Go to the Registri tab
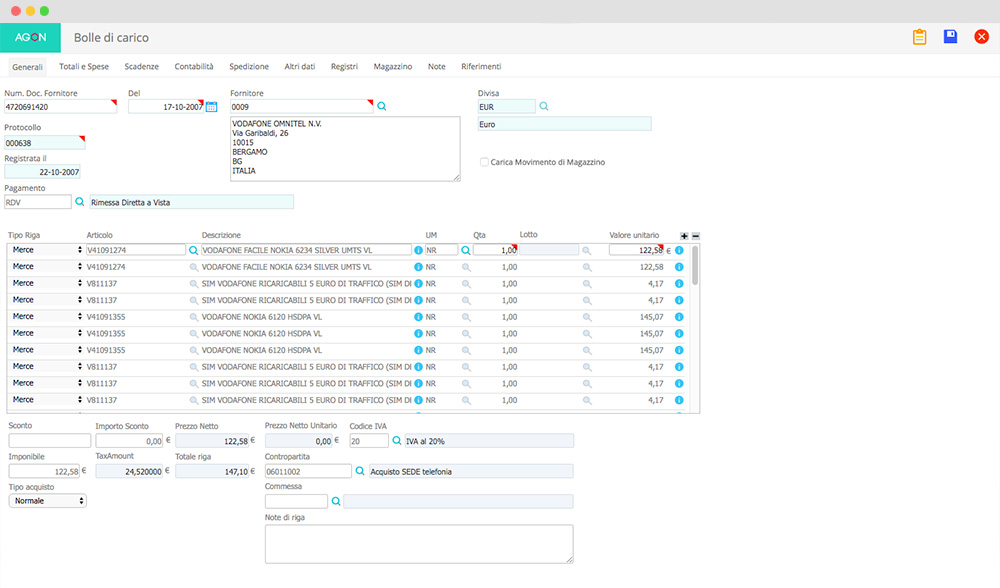This screenshot has height=588, width=1000. 344,66
